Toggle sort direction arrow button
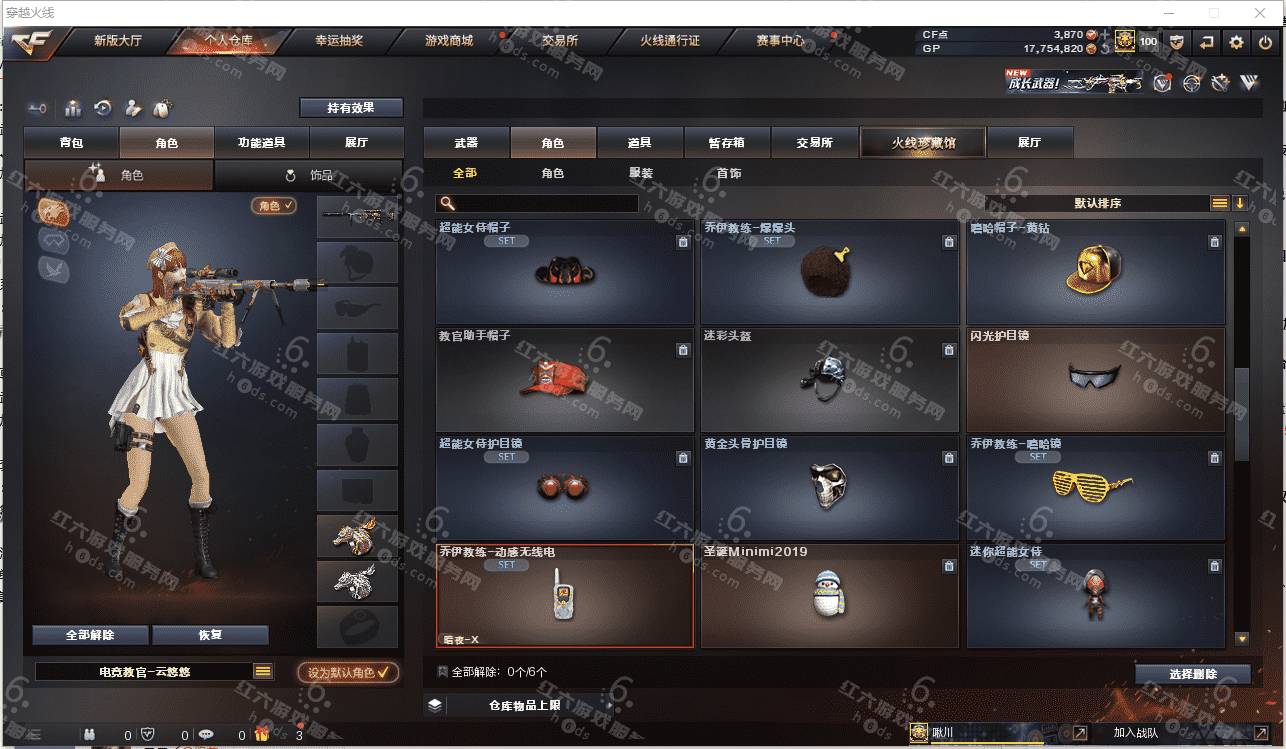 tap(1240, 203)
